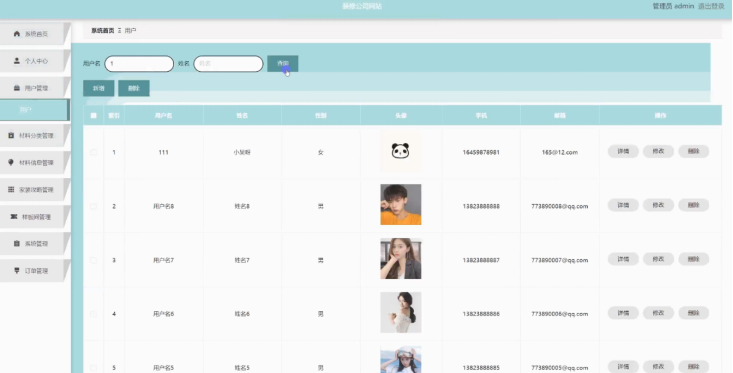Click email 165@12.com
This screenshot has height=373, width=733.
coord(560,152)
